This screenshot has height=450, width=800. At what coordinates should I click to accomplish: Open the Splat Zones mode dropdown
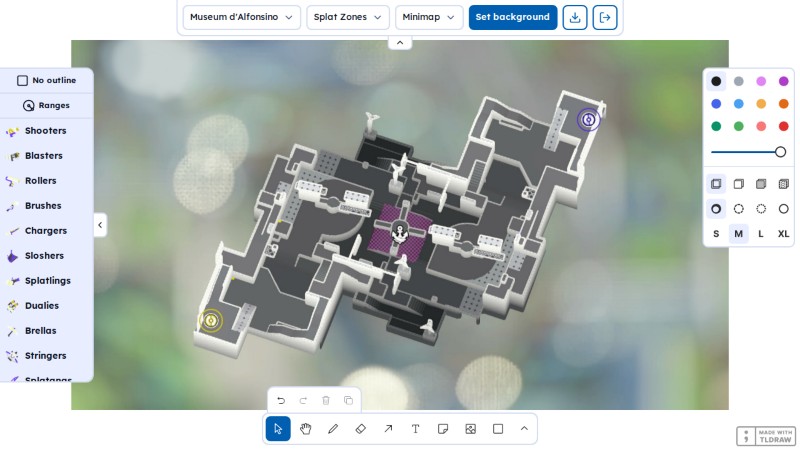coord(348,17)
